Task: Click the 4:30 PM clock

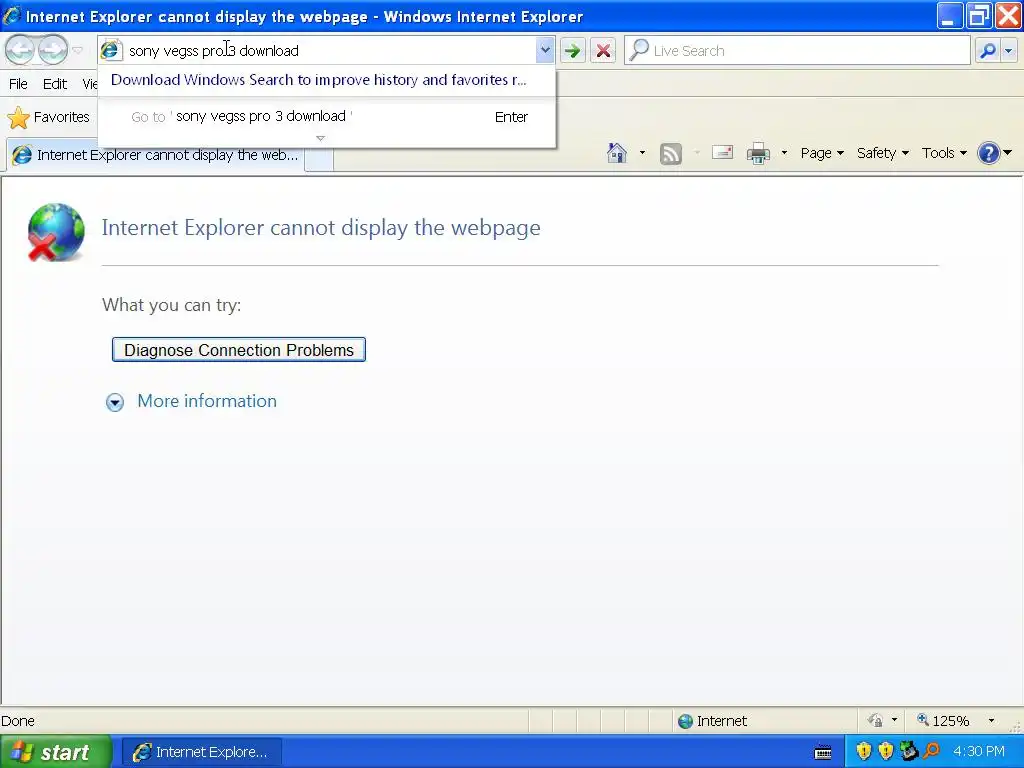Action: coord(978,752)
